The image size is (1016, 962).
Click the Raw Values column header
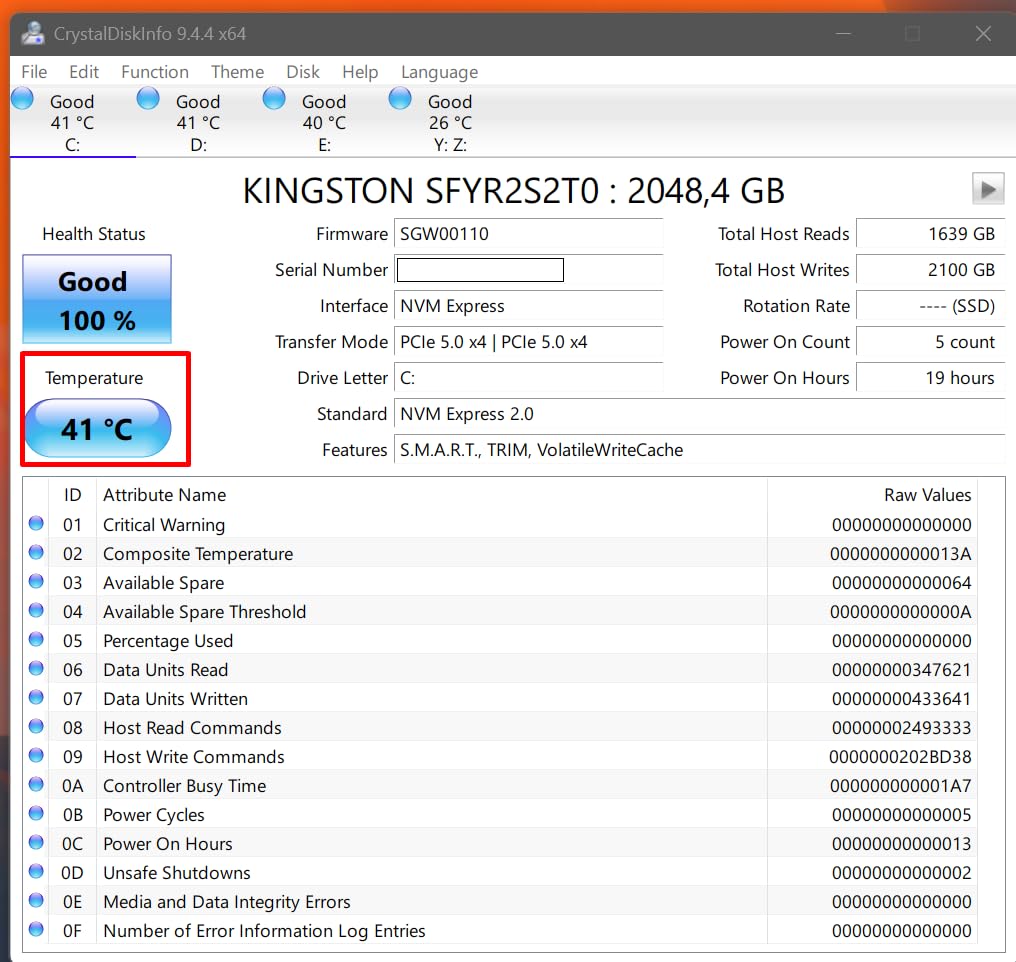coord(927,495)
